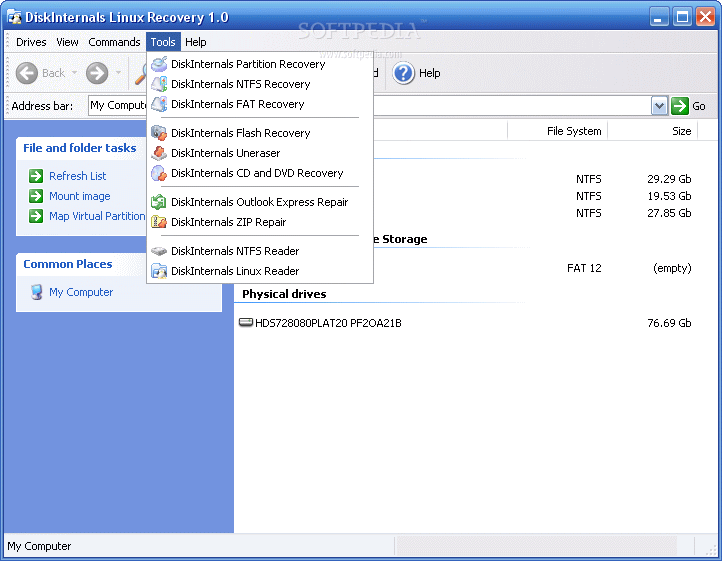Go to My Computer link in Common Places
The image size is (722, 561).
[81, 292]
